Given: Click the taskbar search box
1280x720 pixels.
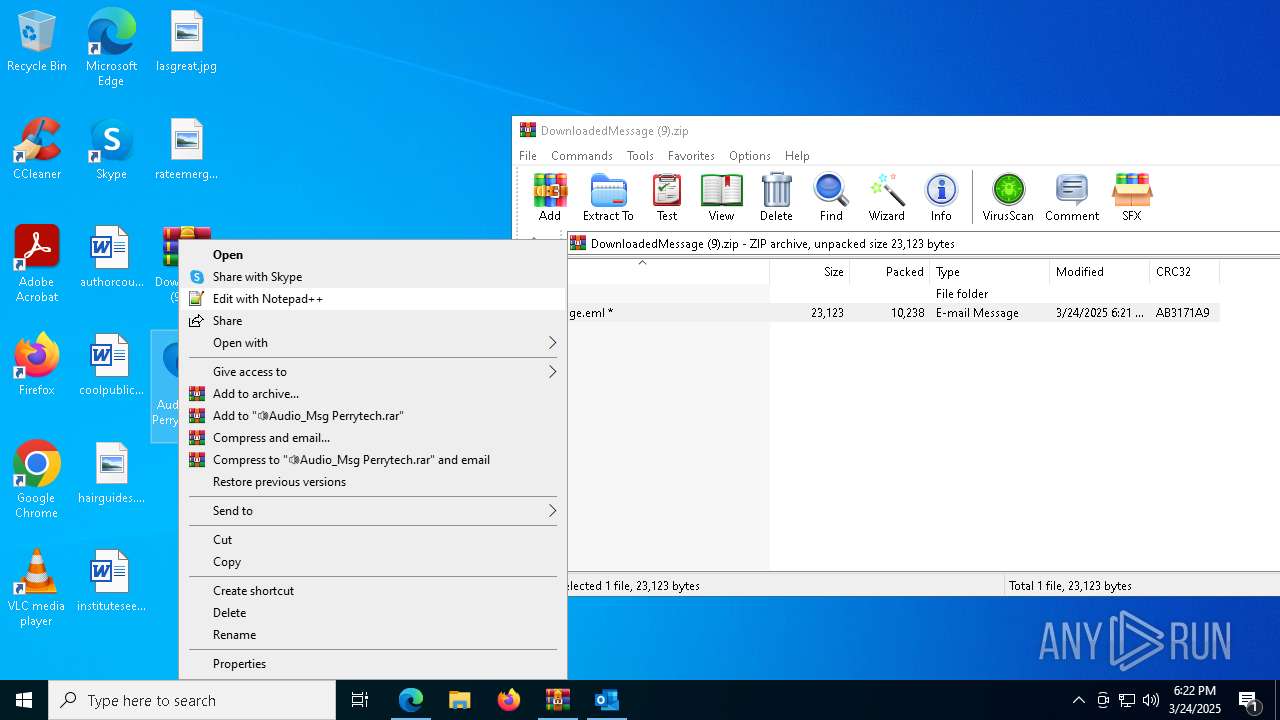Looking at the screenshot, I should point(192,700).
